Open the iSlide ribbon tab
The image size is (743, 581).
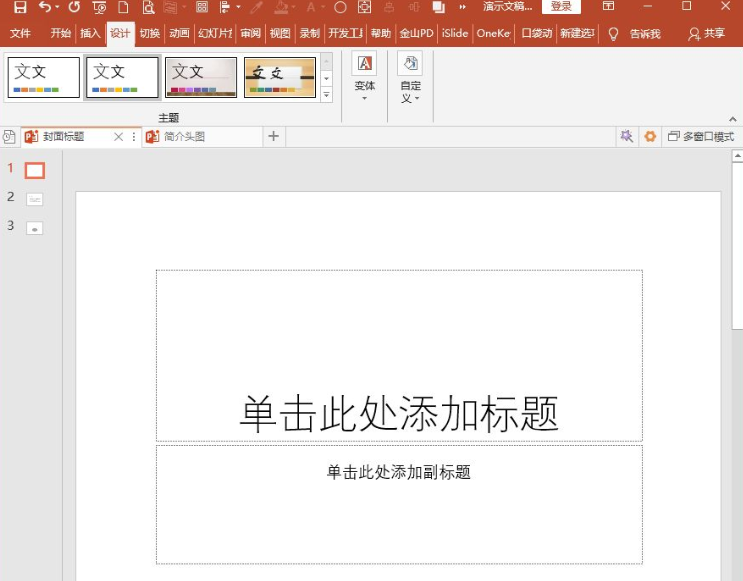click(455, 33)
